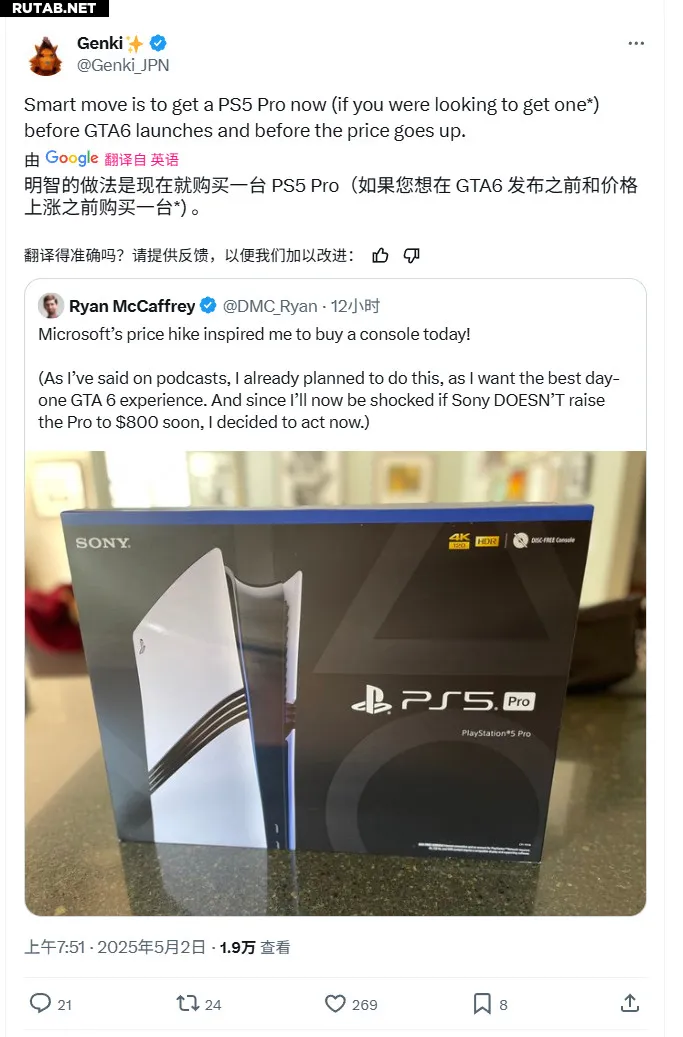Click the Google translation attribution logo
This screenshot has width=683, height=1037.
tap(71, 159)
